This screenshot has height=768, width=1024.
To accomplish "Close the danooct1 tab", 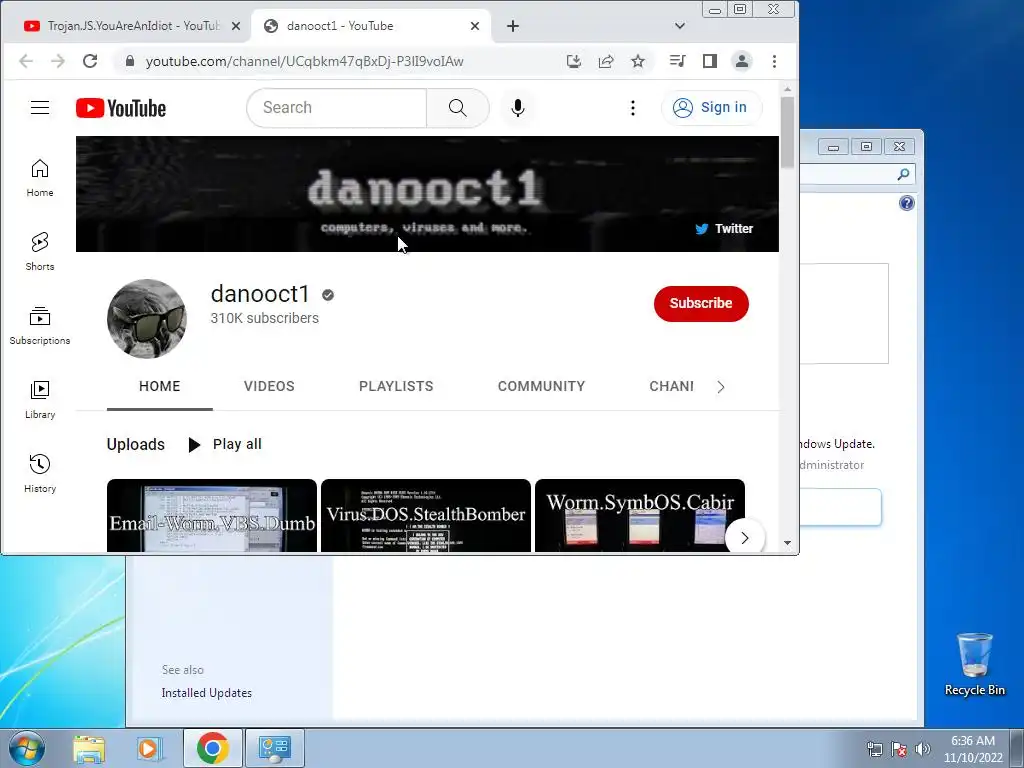I will [x=475, y=26].
